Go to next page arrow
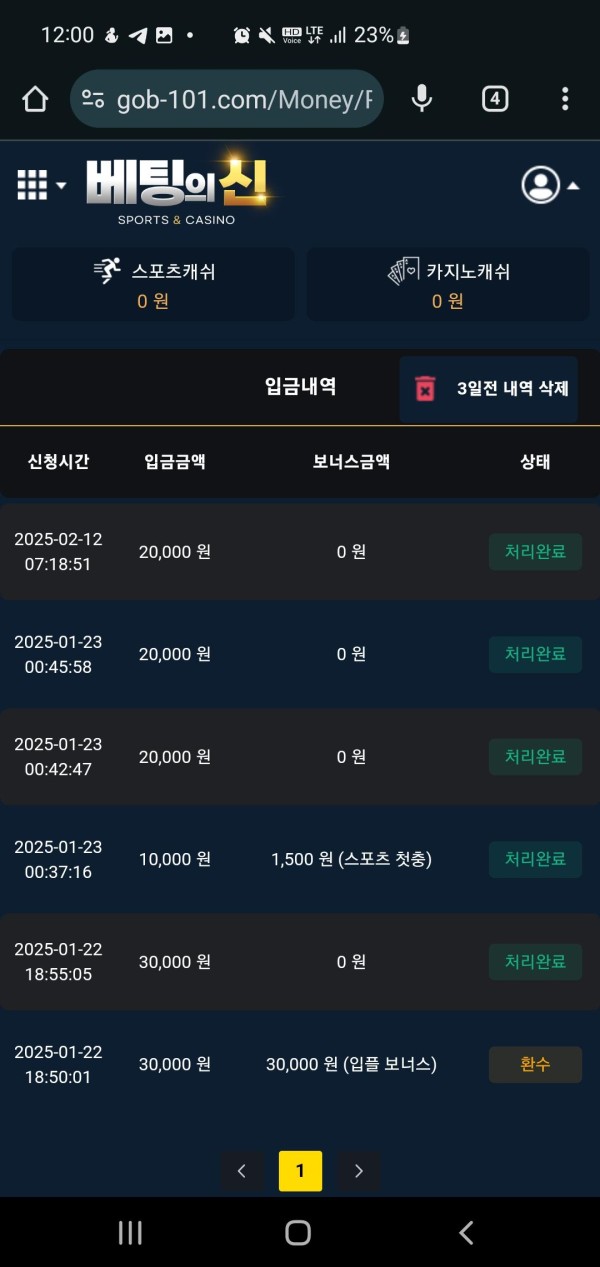Screen dimensions: 600x1267 pyautogui.click(x=359, y=1170)
